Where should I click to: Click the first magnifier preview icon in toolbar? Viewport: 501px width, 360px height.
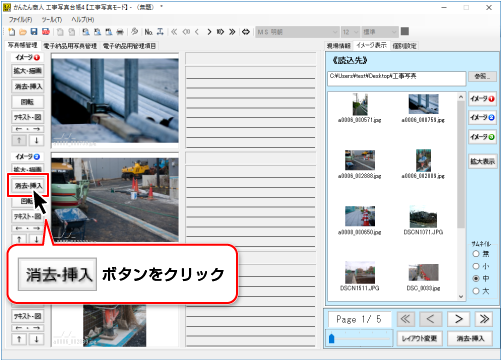click(86, 32)
